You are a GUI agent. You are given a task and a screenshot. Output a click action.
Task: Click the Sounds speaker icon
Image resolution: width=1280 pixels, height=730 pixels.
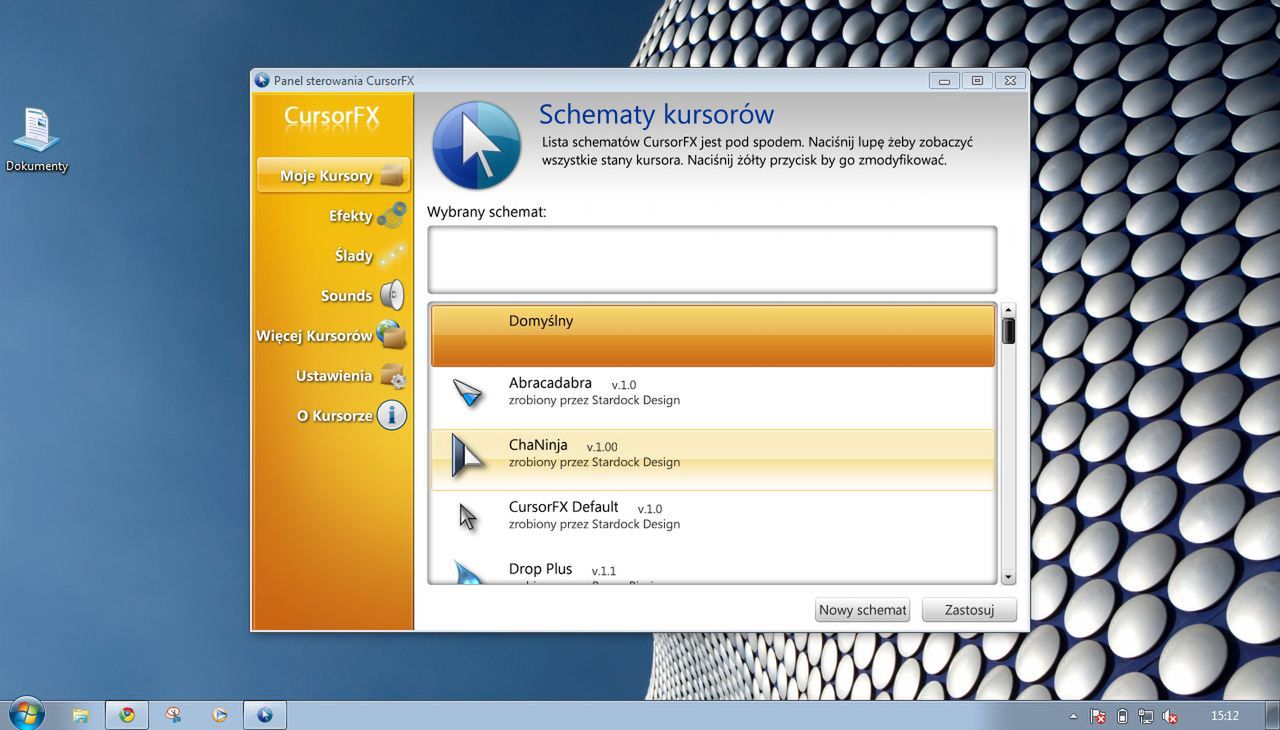click(392, 295)
